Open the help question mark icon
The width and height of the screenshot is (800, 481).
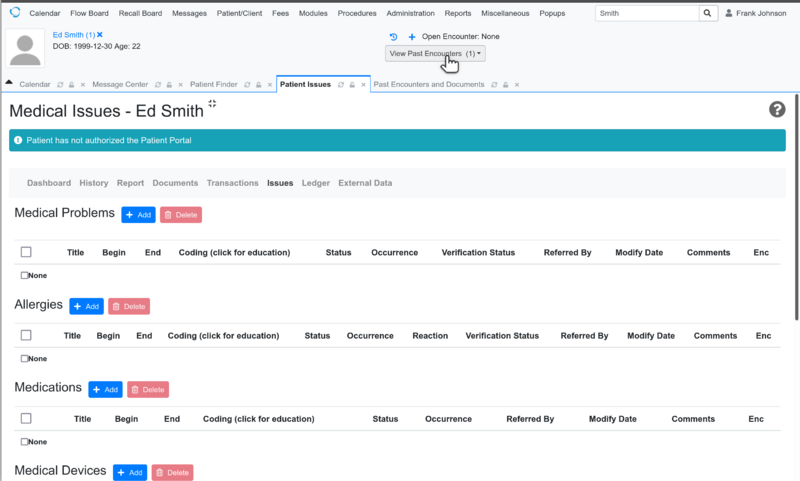[x=777, y=109]
